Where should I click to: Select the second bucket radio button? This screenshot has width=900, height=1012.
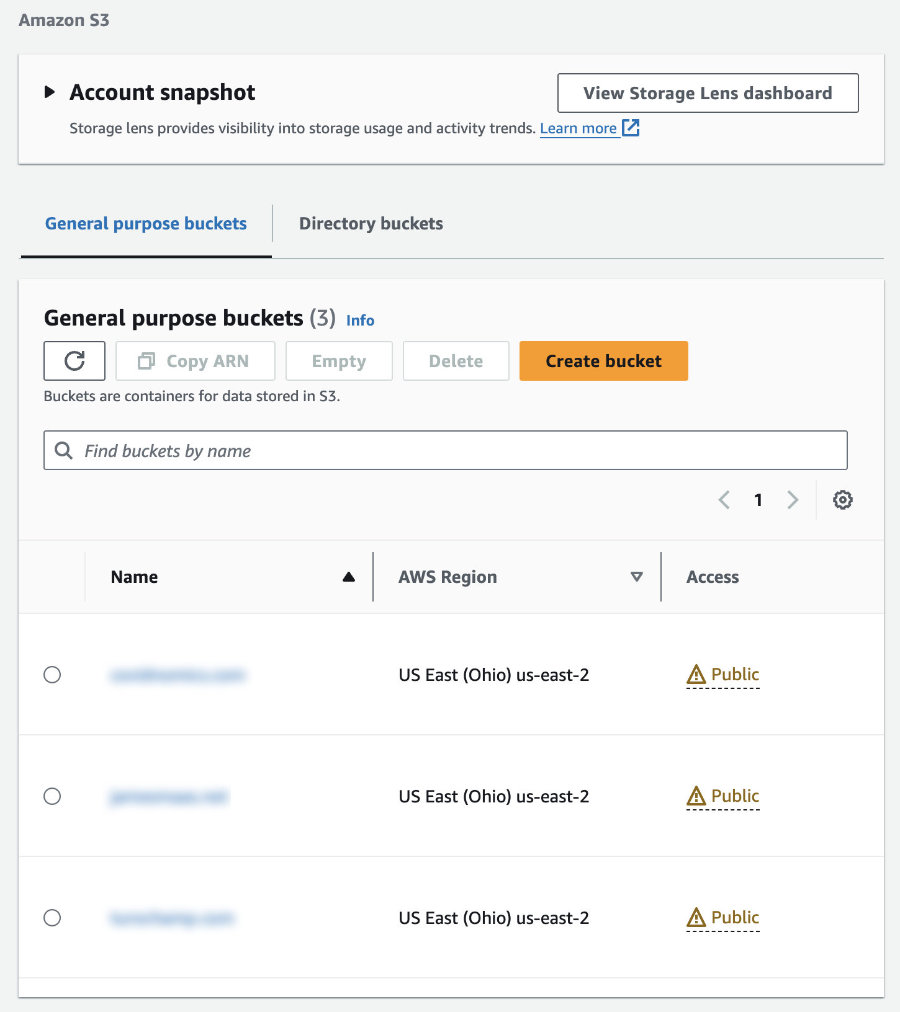52,796
